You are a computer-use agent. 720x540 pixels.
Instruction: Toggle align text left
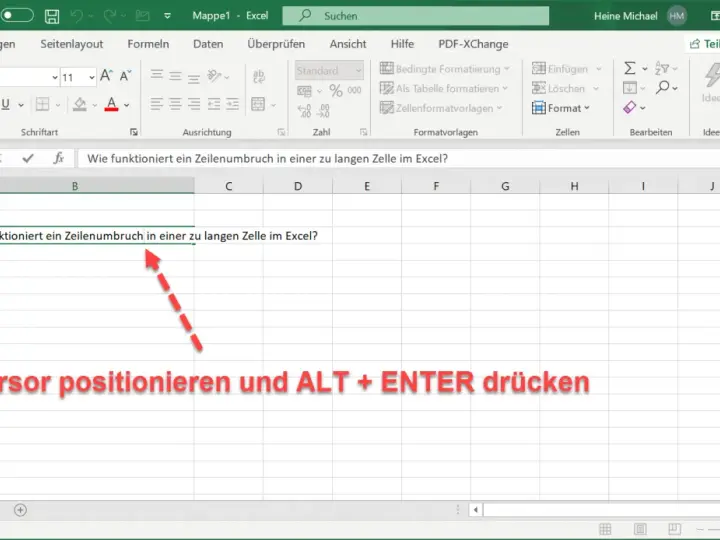pyautogui.click(x=157, y=104)
